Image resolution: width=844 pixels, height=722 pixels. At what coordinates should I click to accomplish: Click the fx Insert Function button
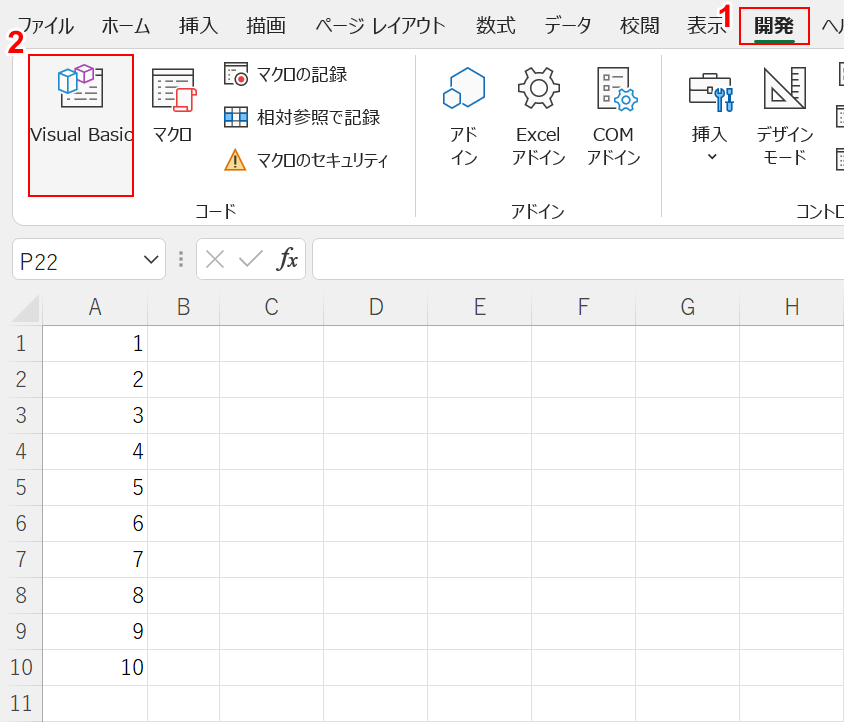click(287, 260)
